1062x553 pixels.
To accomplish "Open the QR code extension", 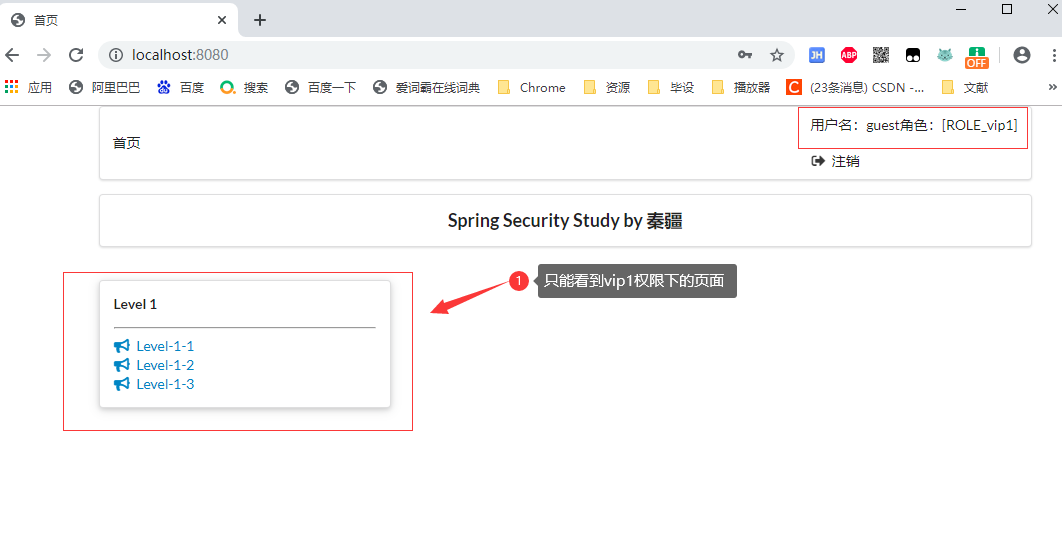I will 880,55.
